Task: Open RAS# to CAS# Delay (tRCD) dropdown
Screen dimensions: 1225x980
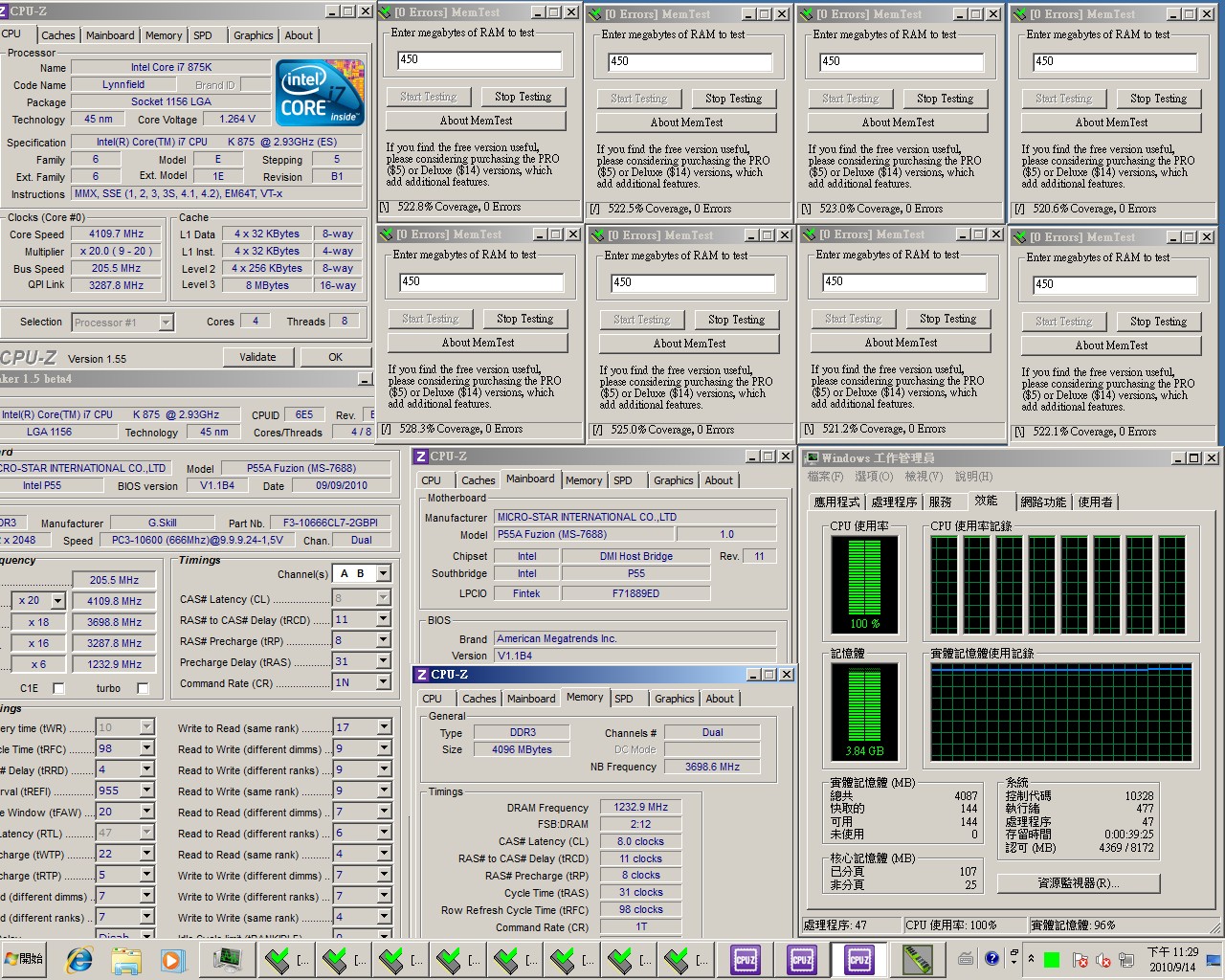Action: coord(384,619)
